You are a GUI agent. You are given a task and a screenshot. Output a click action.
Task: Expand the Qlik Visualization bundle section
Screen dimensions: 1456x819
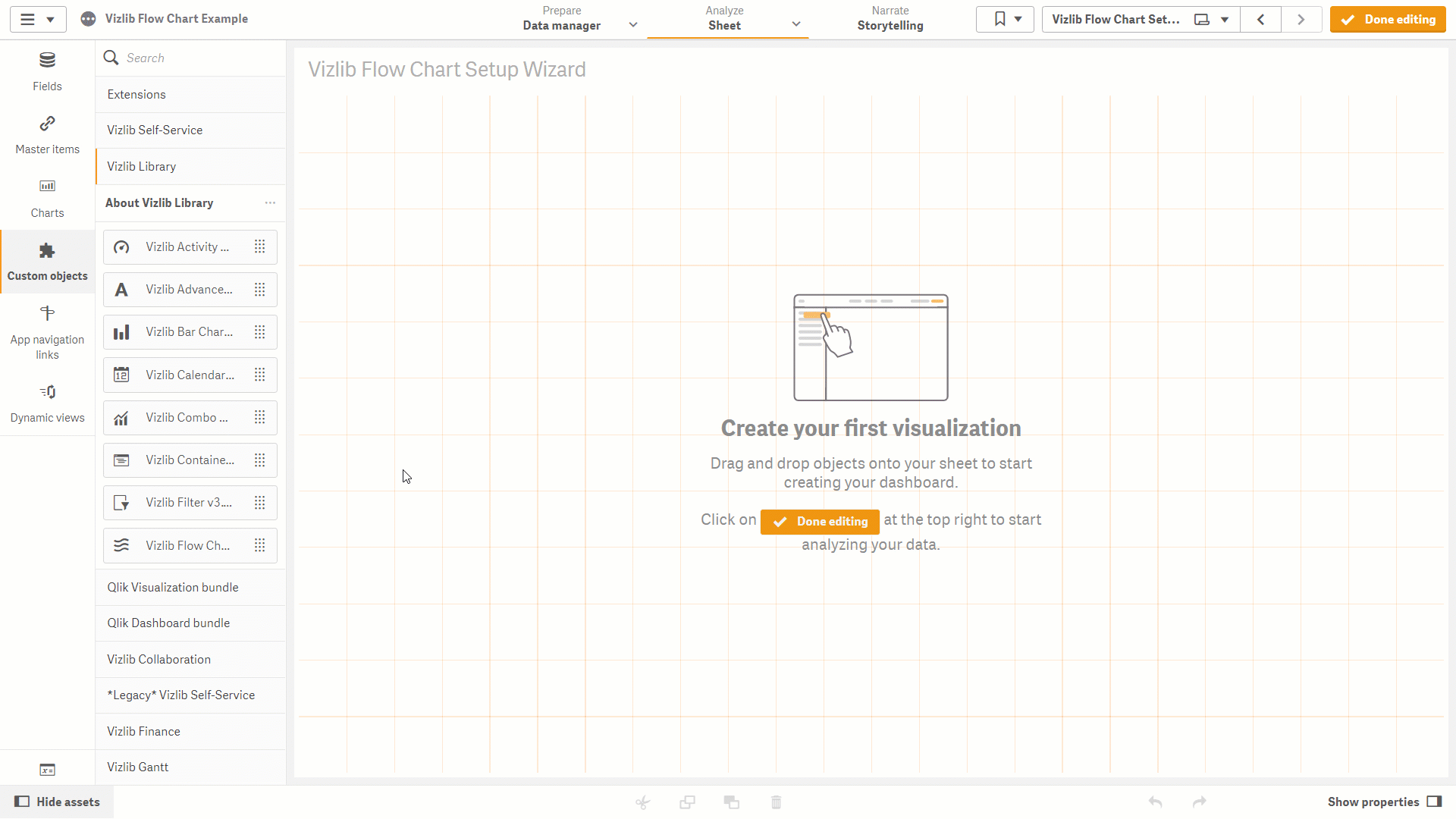190,587
